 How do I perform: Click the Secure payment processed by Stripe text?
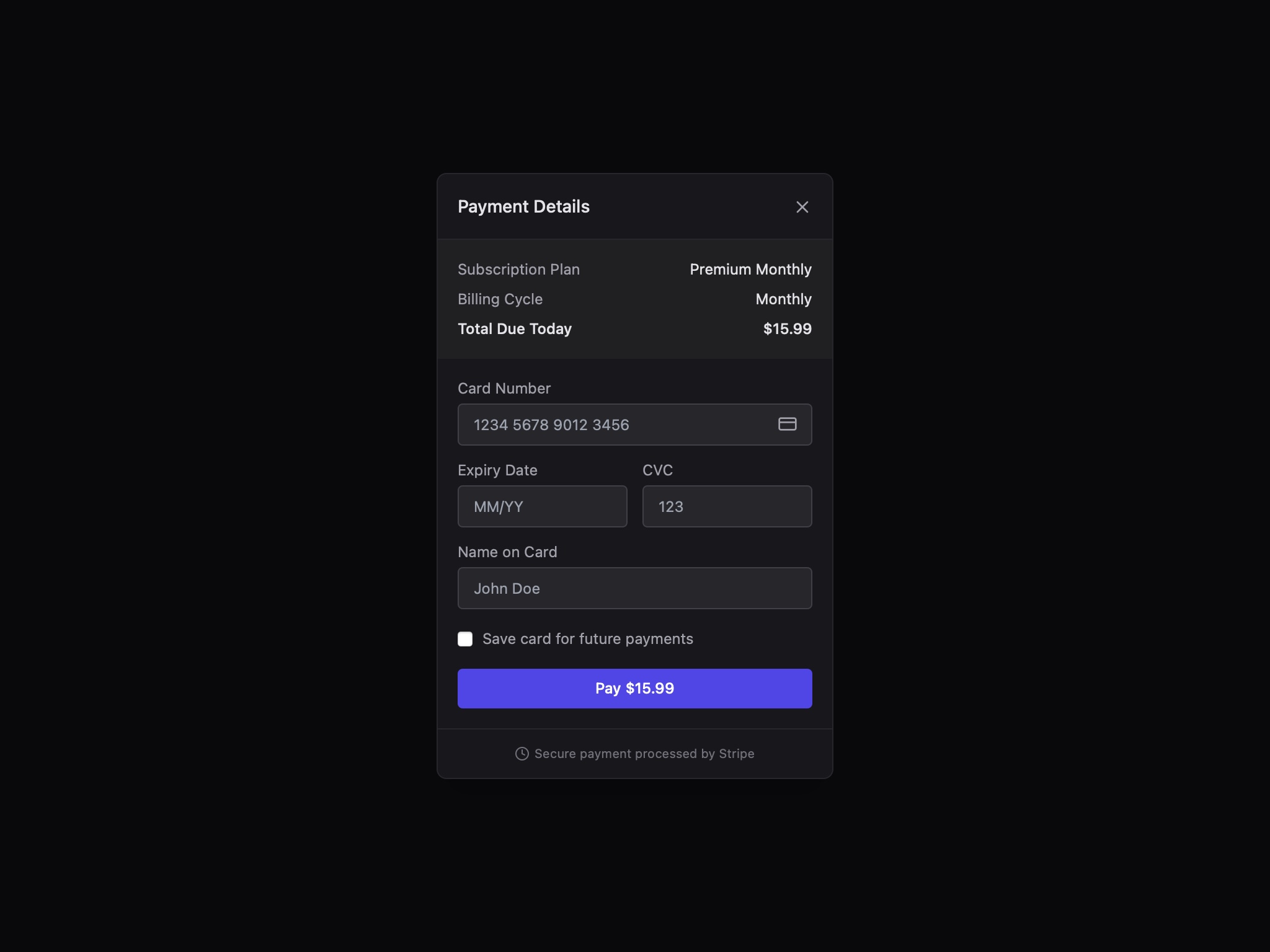pyautogui.click(x=644, y=754)
